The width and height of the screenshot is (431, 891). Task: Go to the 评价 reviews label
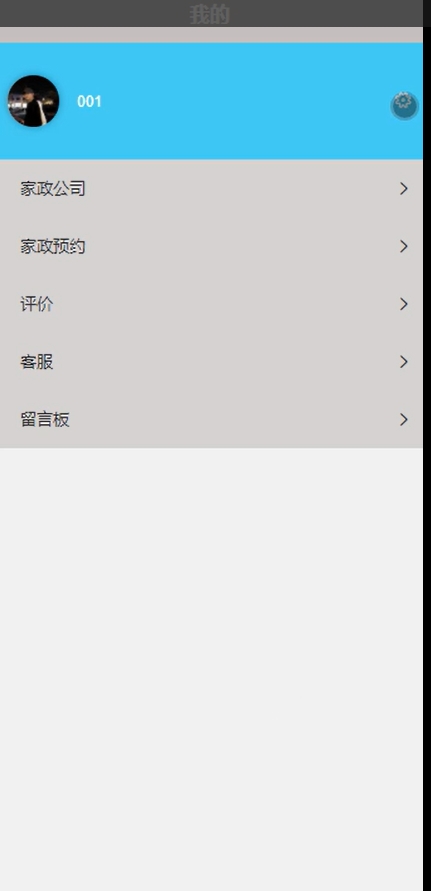pyautogui.click(x=37, y=304)
